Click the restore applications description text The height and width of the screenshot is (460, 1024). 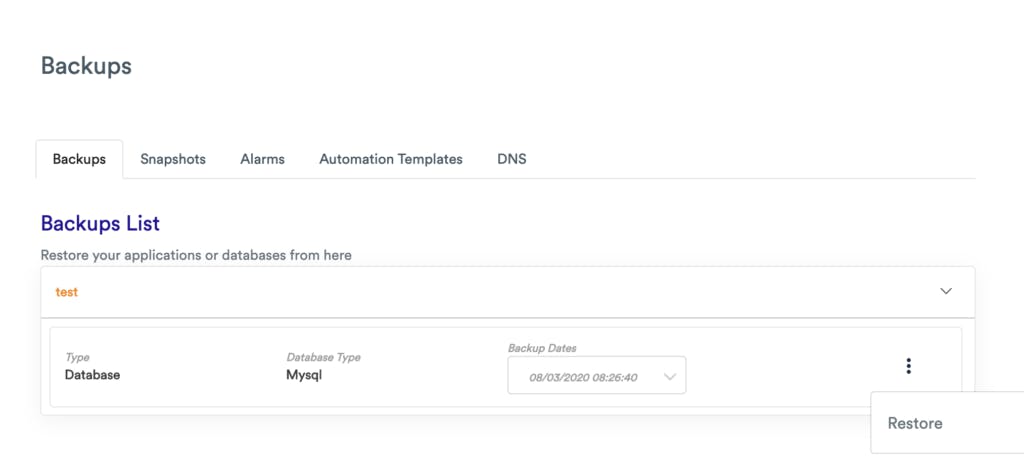(196, 255)
